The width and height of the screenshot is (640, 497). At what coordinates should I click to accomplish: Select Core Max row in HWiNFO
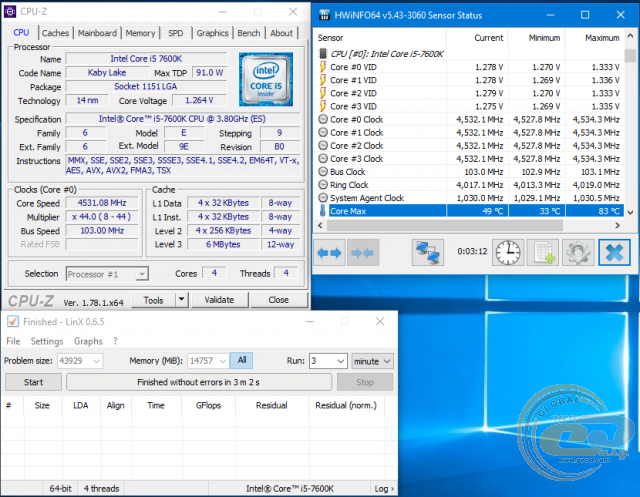[x=469, y=211]
